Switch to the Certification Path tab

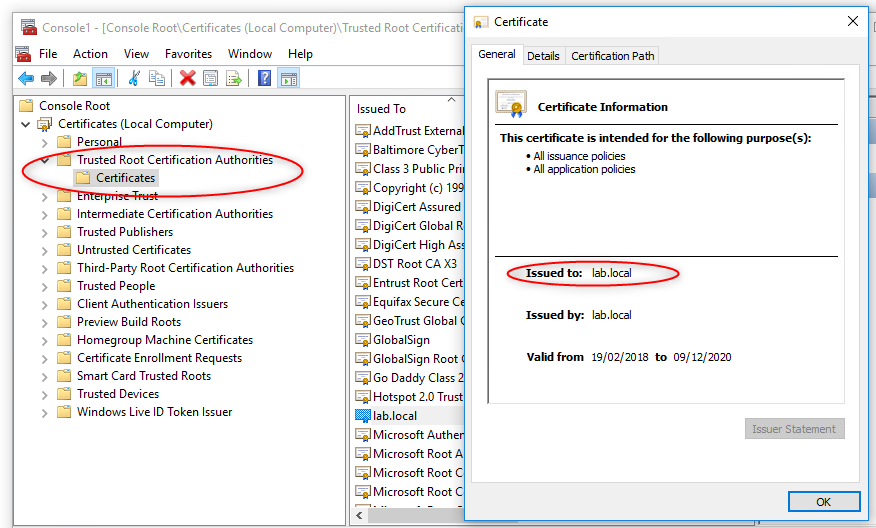point(612,56)
